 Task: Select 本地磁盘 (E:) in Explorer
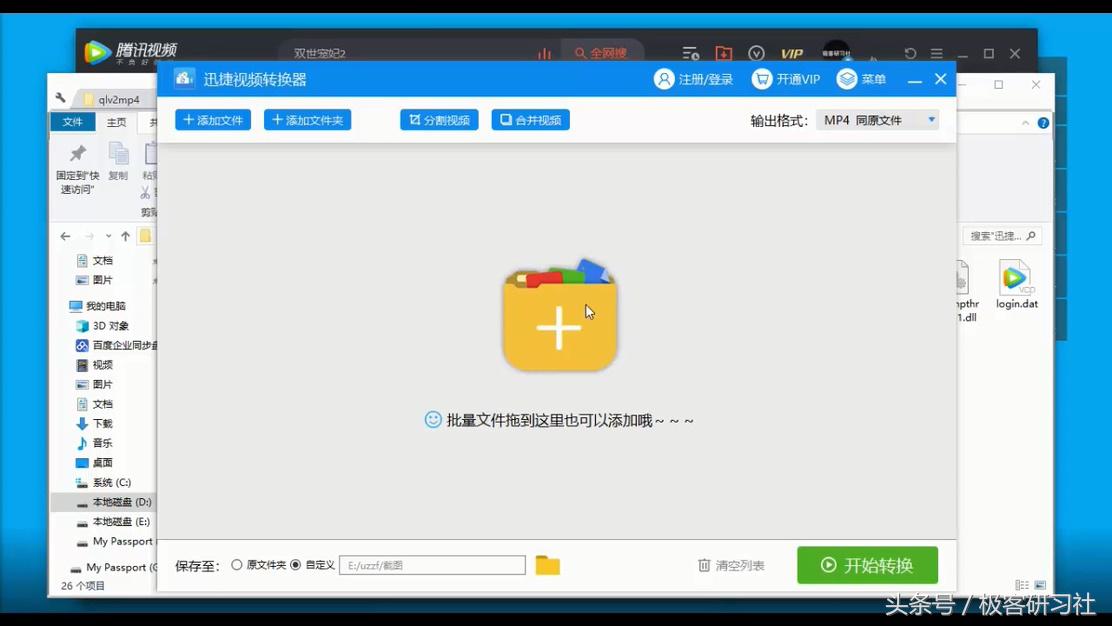tap(113, 521)
